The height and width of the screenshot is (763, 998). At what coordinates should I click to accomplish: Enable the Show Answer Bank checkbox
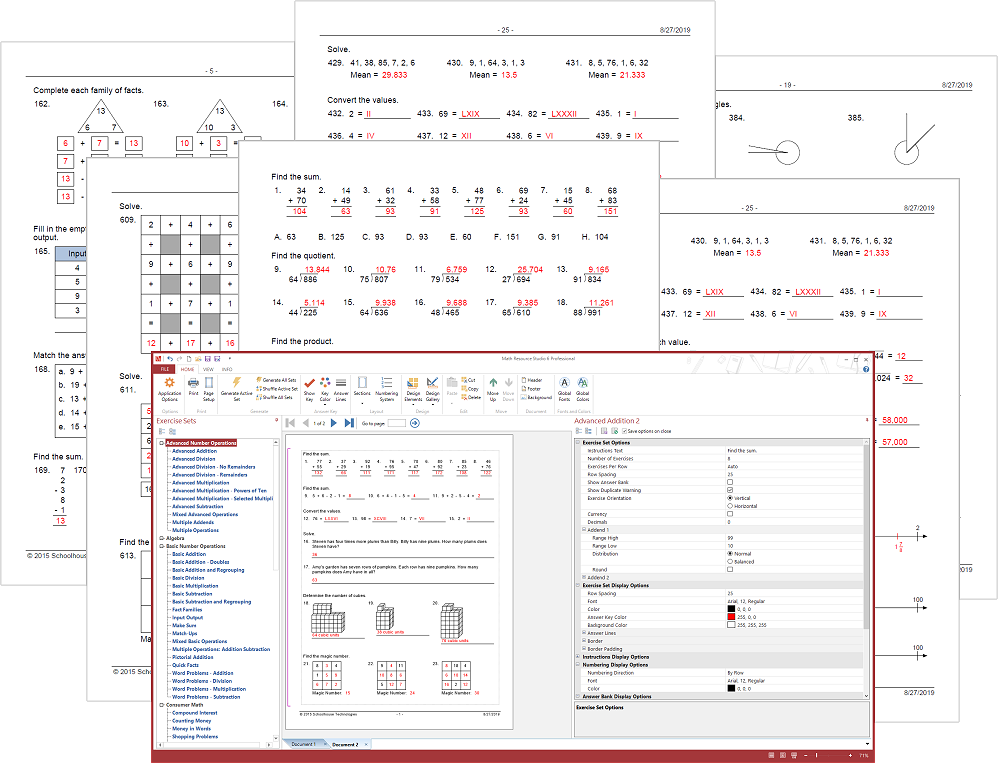pyautogui.click(x=729, y=482)
